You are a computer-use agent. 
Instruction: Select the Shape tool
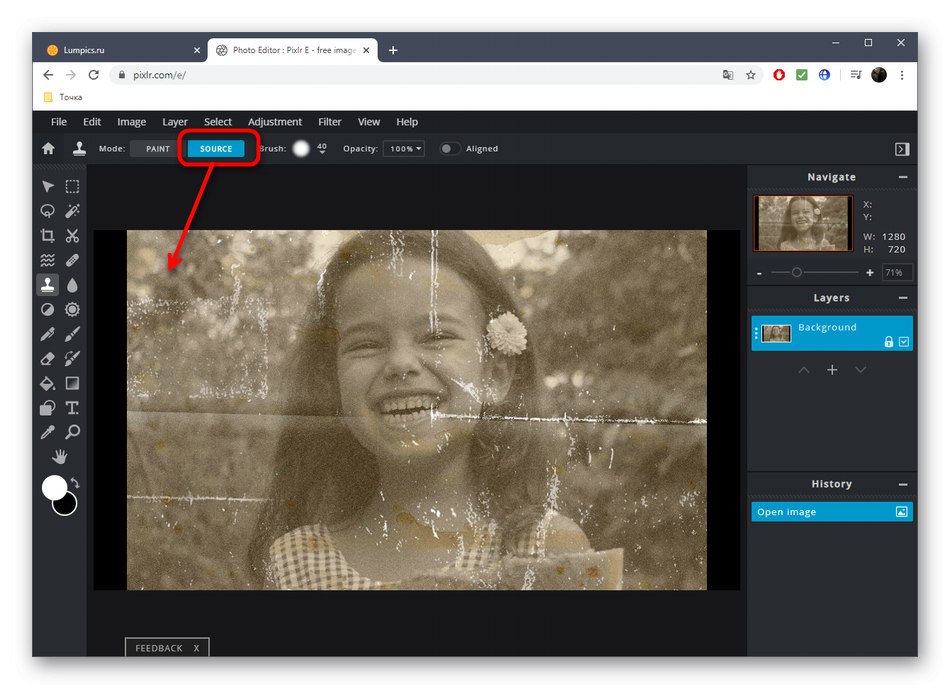pos(48,408)
